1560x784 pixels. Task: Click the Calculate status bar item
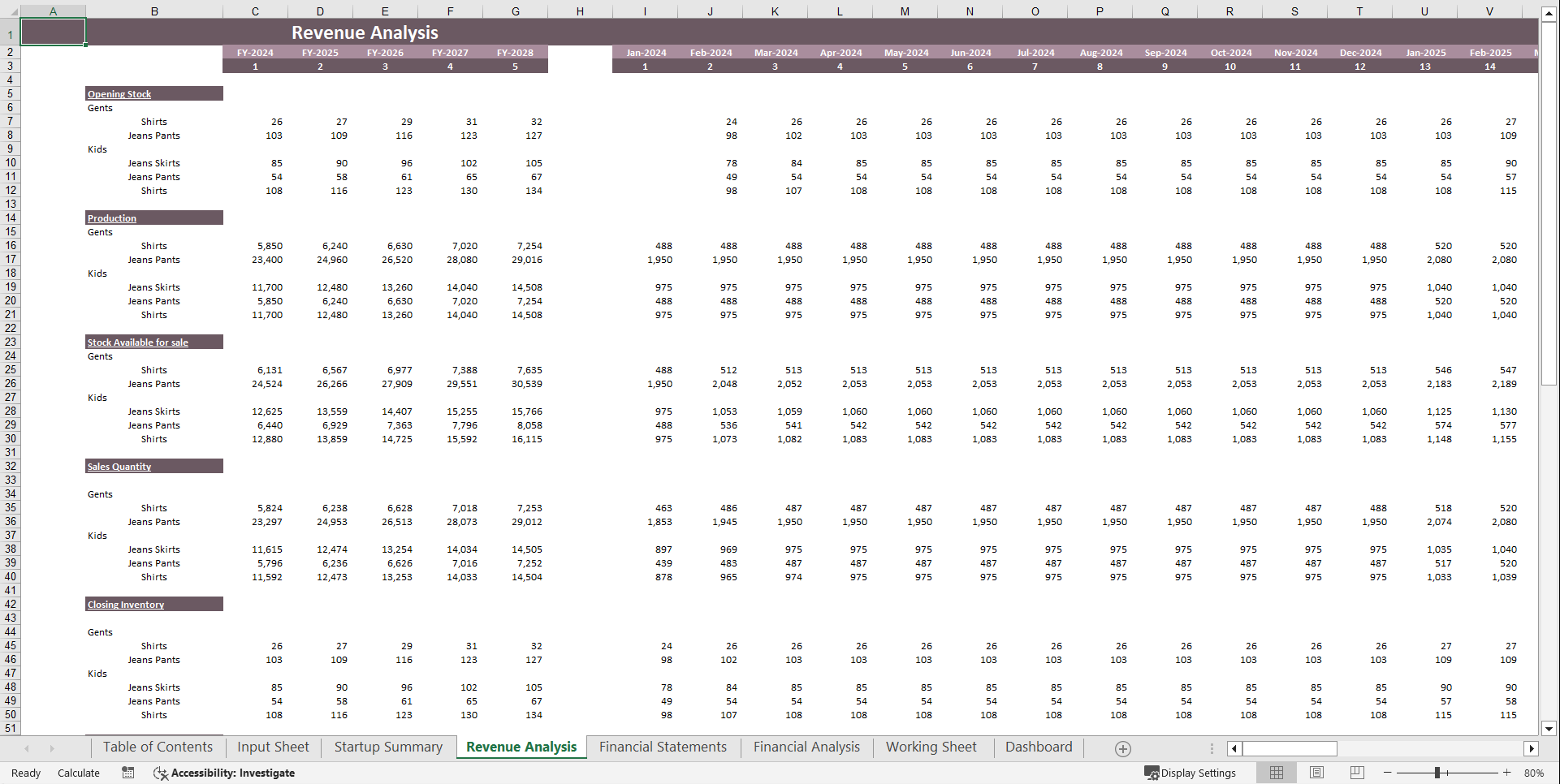click(78, 773)
